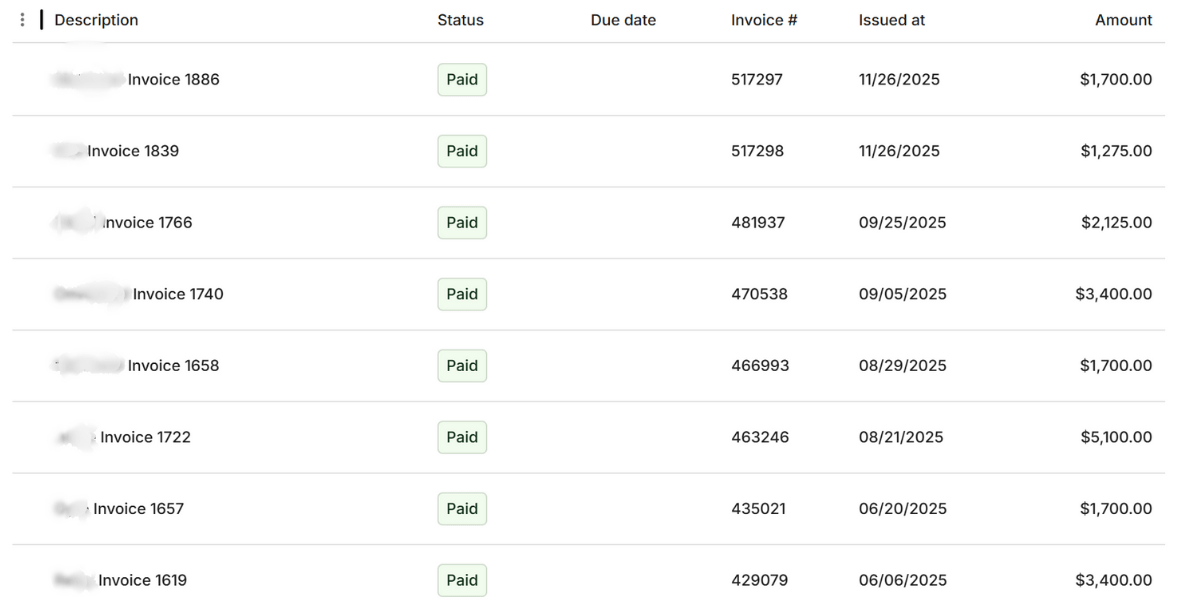Click the Status column header
The width and height of the screenshot is (1200, 600).
[460, 20]
